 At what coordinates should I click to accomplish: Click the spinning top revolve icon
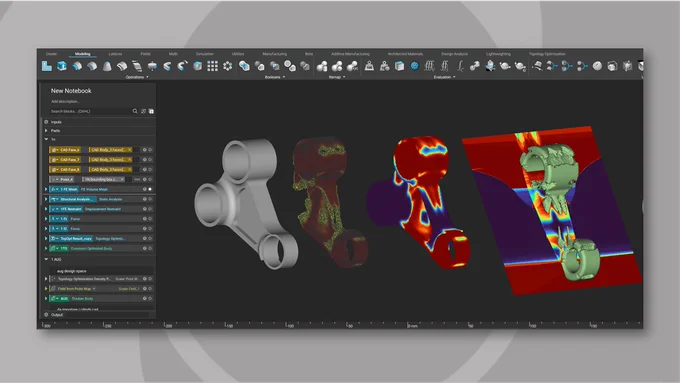click(152, 66)
